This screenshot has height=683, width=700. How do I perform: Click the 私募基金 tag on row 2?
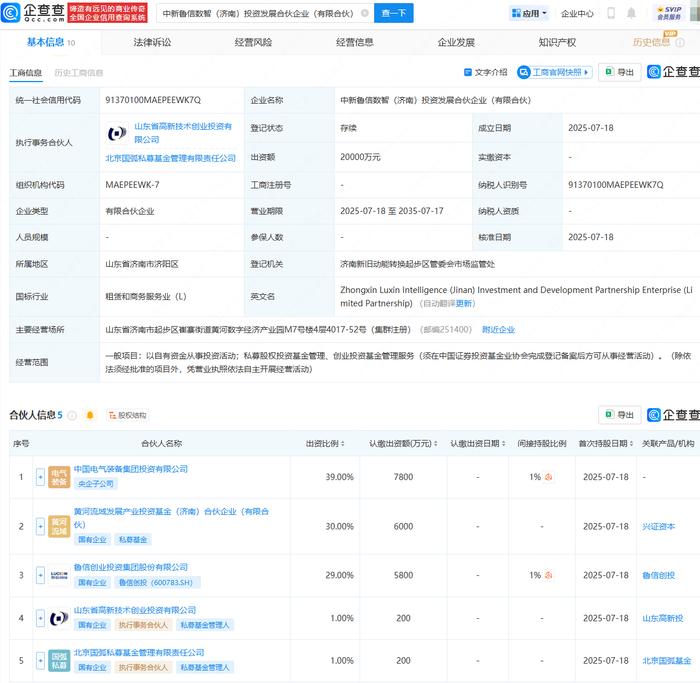[133, 540]
